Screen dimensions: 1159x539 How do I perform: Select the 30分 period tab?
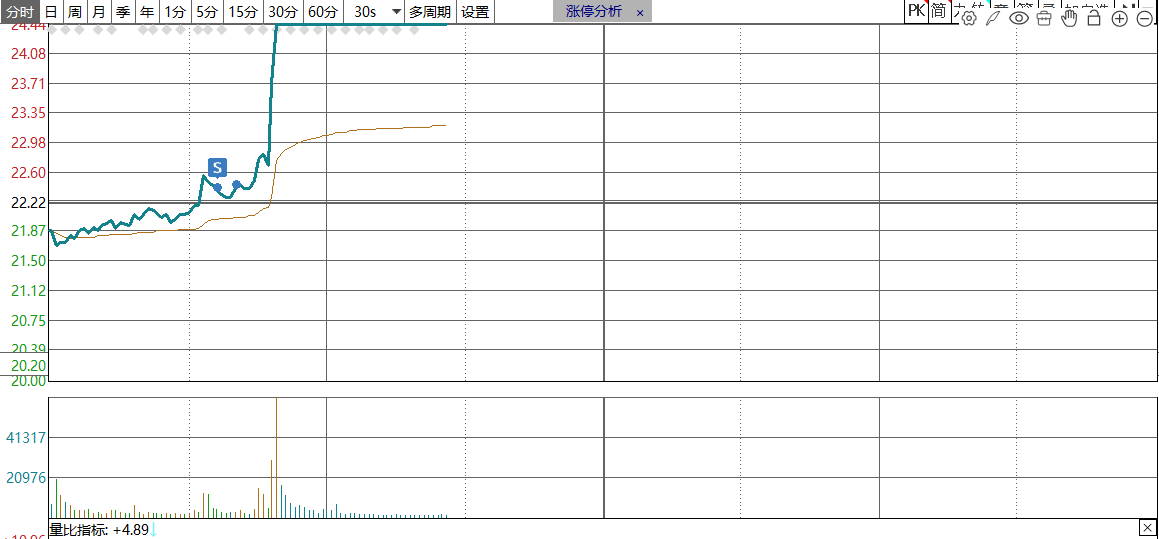pos(283,12)
